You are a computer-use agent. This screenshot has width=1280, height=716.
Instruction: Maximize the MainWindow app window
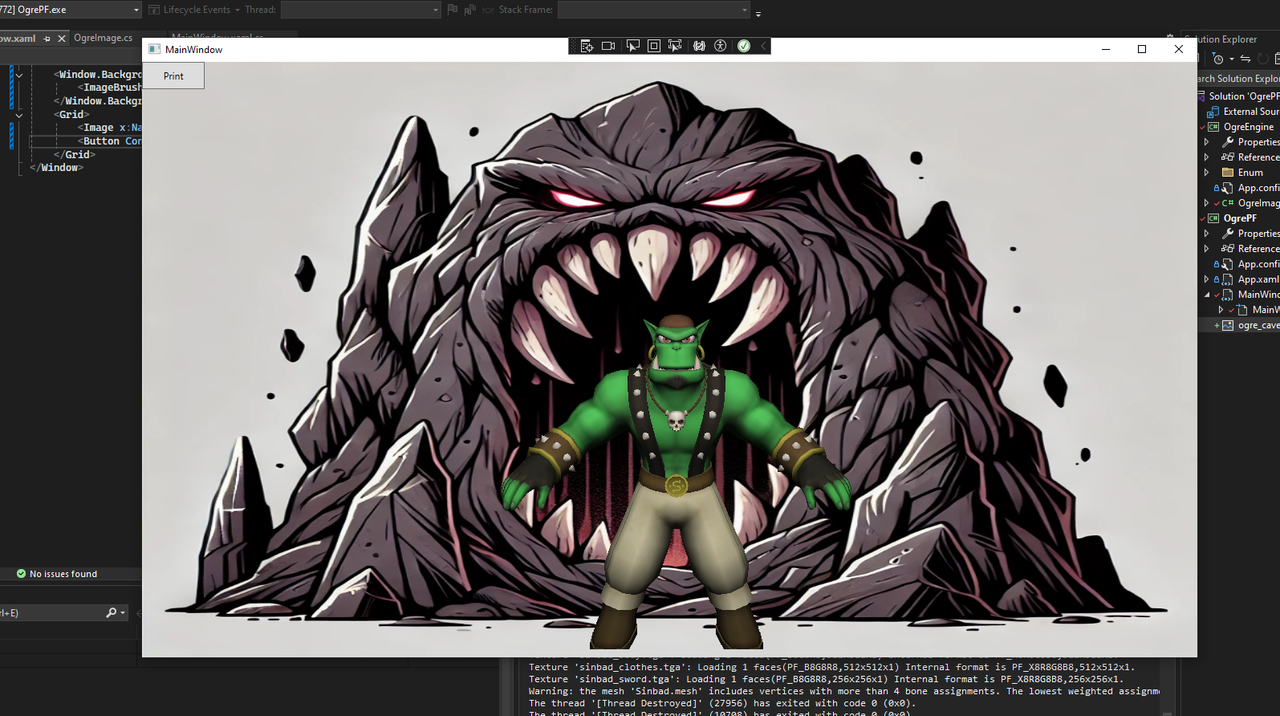(1142, 49)
